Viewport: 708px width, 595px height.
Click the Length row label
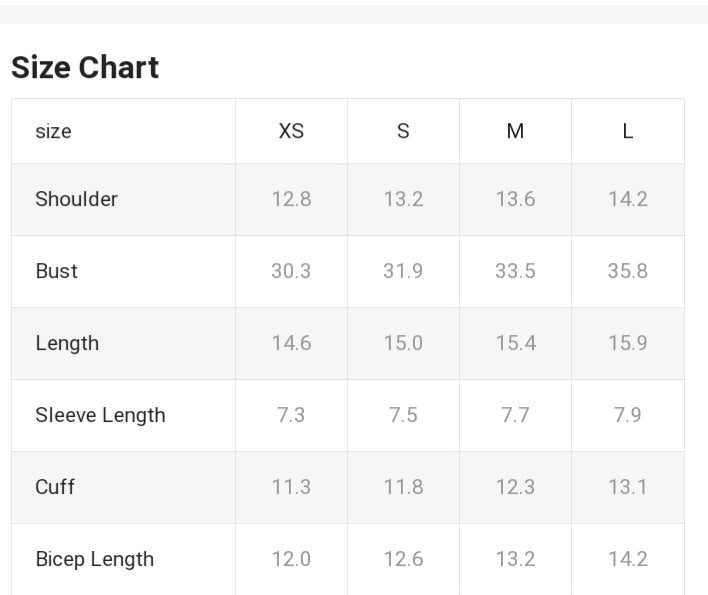coord(67,343)
